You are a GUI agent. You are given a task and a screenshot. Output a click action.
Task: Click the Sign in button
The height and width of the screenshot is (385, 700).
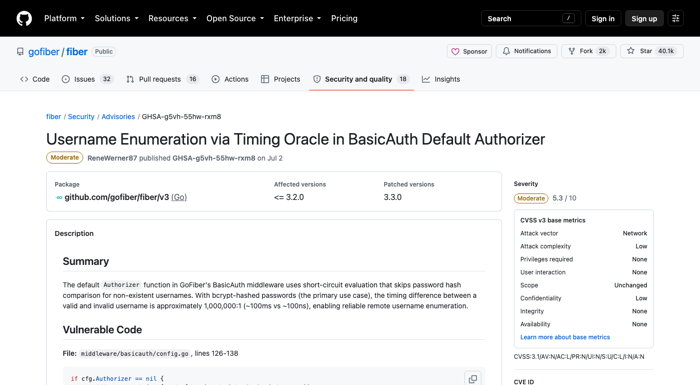point(603,18)
